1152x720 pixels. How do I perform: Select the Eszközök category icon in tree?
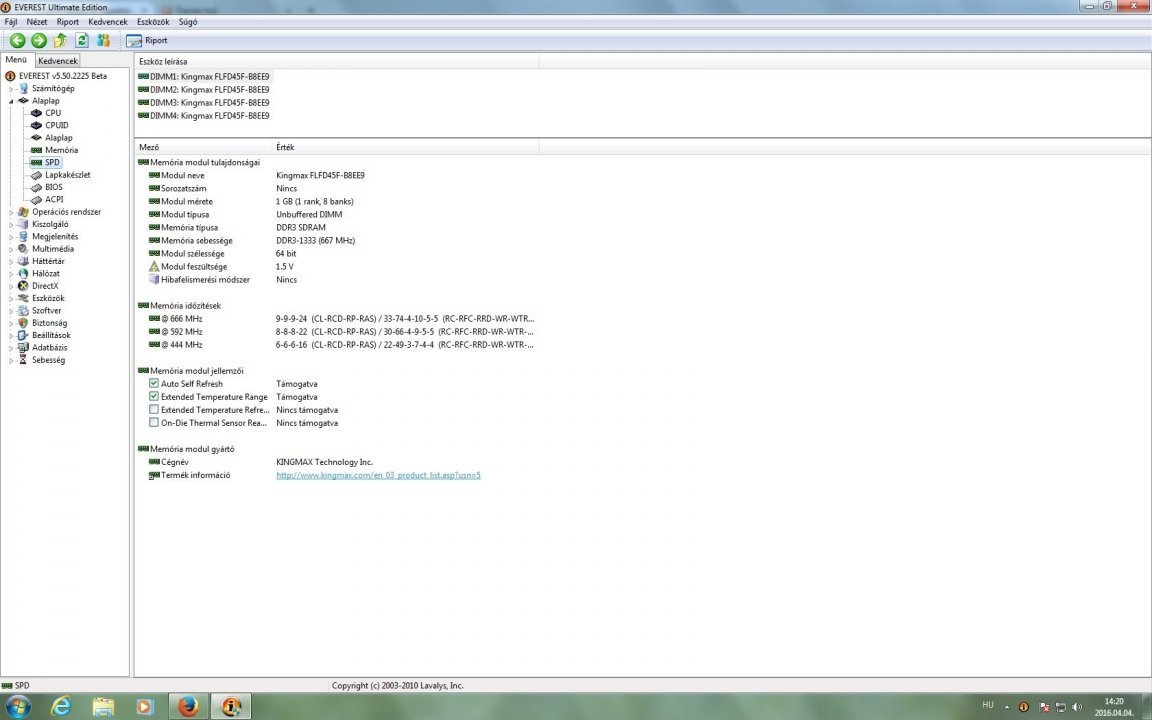coord(23,298)
